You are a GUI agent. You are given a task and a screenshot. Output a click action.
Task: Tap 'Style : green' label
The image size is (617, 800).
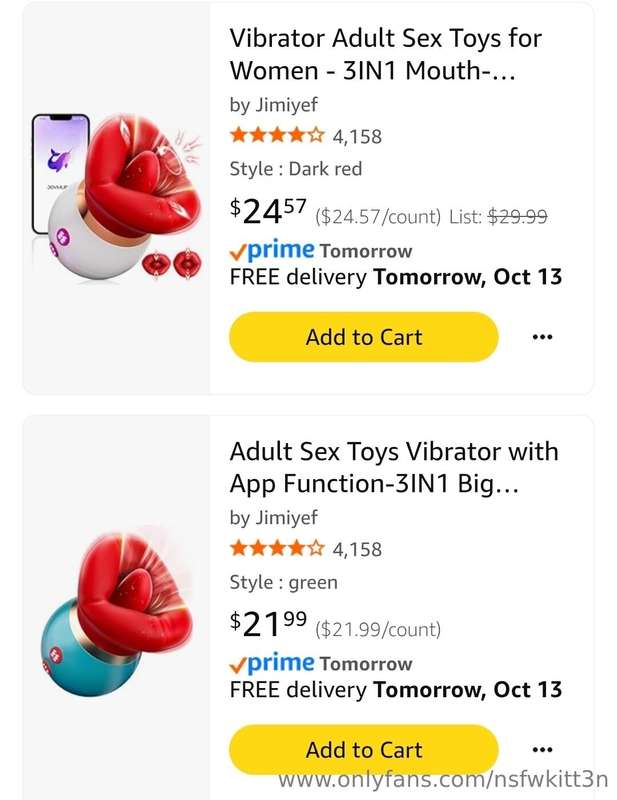[x=283, y=582]
